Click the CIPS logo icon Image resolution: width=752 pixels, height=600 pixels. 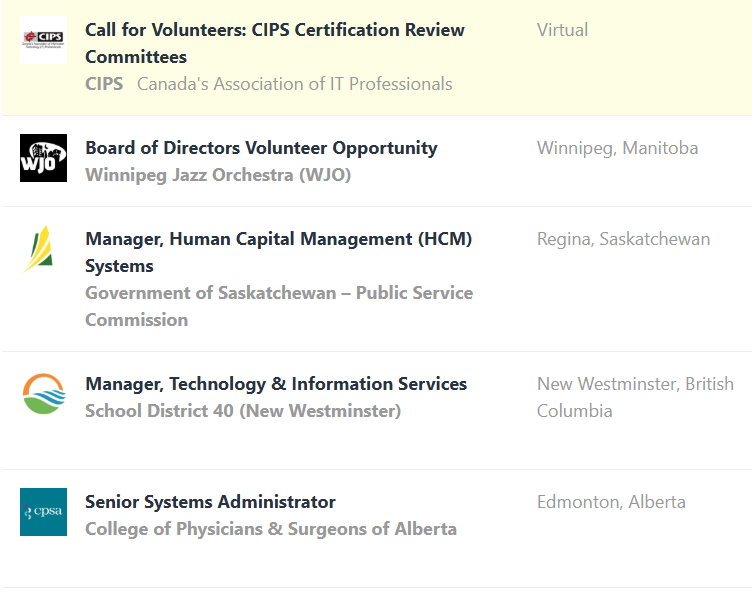pos(43,40)
